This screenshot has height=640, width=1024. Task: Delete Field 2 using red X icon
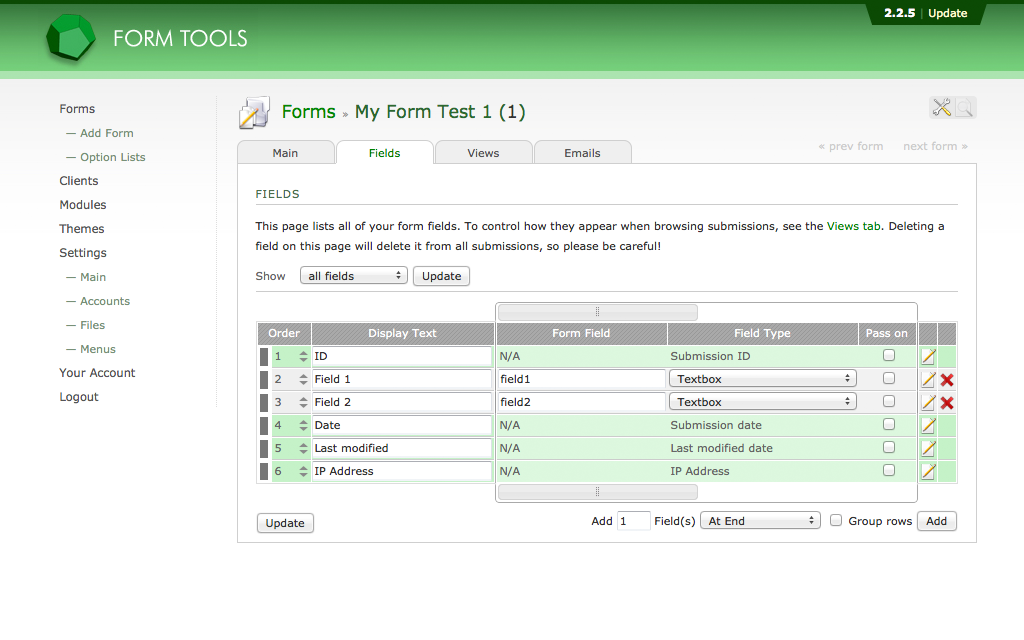click(947, 402)
